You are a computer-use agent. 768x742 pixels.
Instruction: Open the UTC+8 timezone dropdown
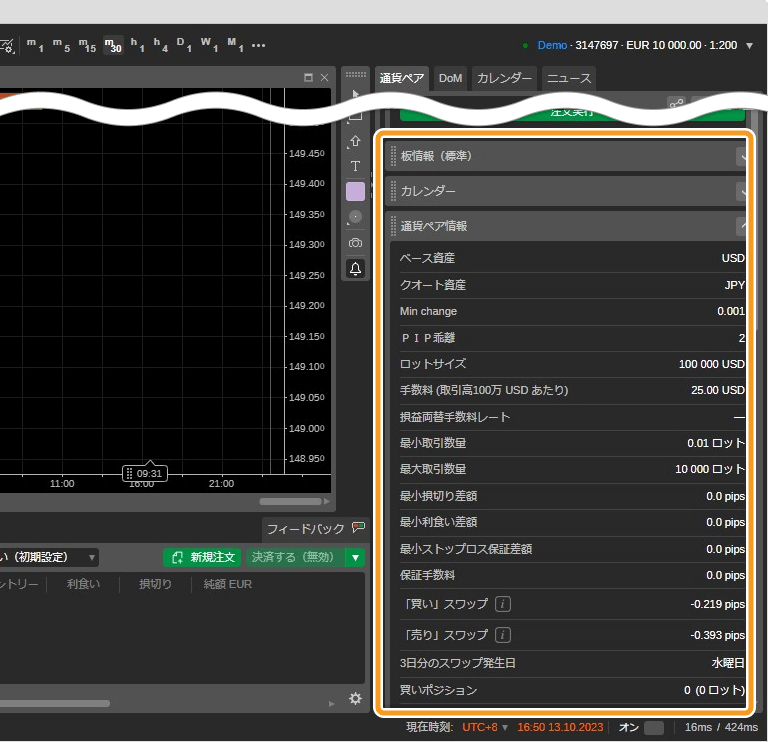(485, 727)
